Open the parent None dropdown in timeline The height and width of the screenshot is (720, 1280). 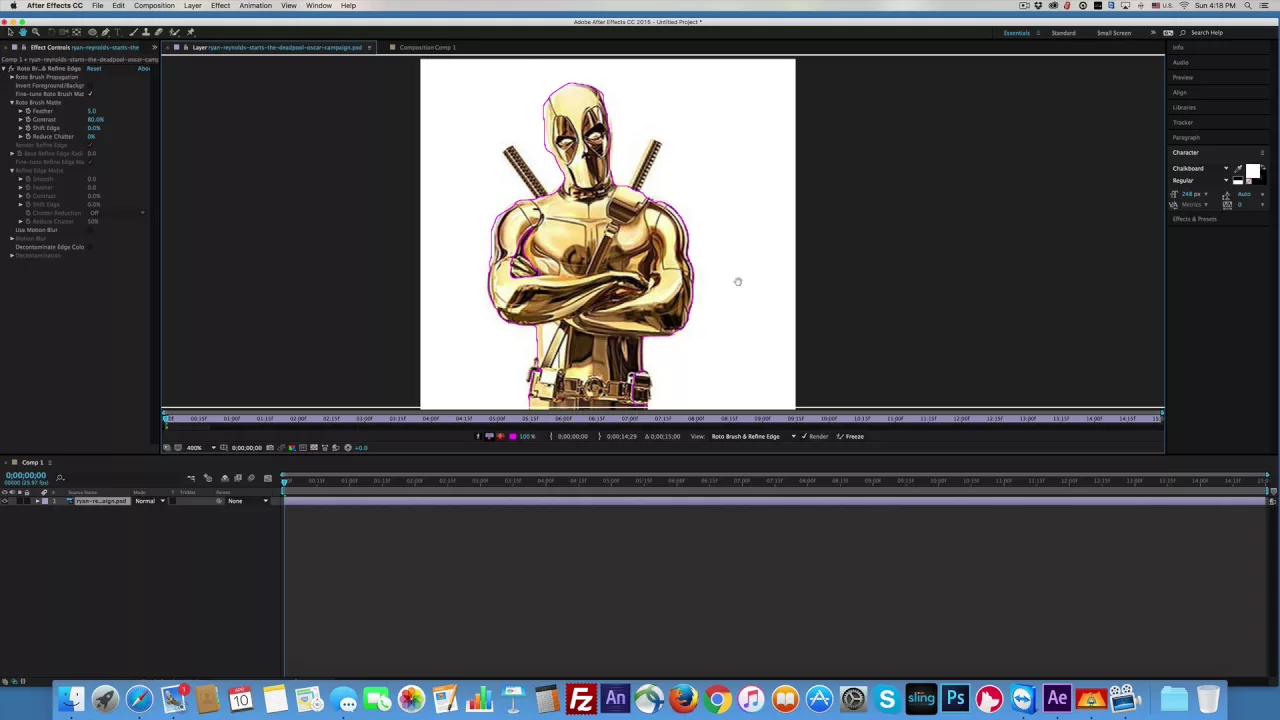pos(248,501)
